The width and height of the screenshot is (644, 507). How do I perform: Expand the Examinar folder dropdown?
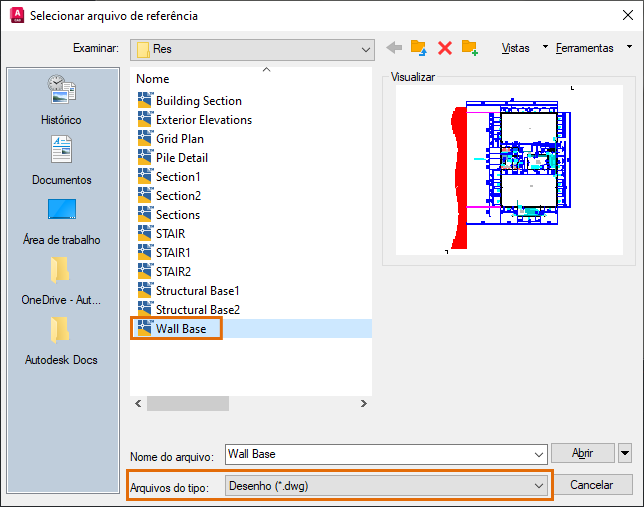(366, 49)
